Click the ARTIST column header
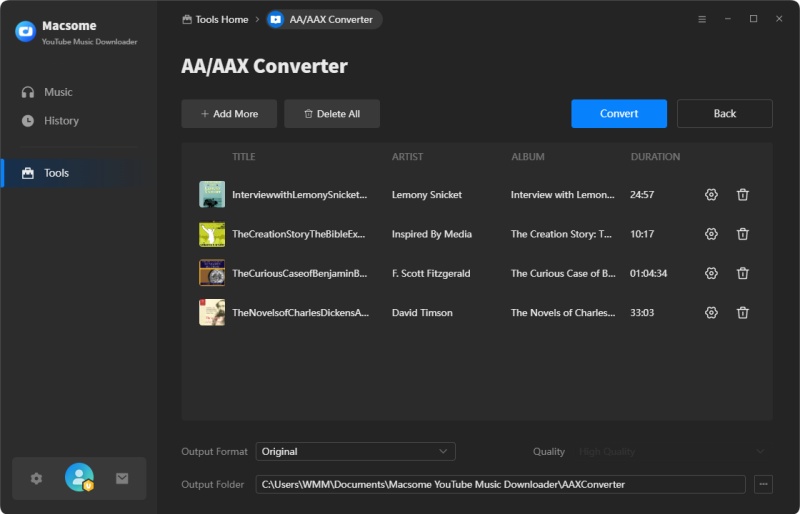This screenshot has height=514, width=800. [407, 157]
